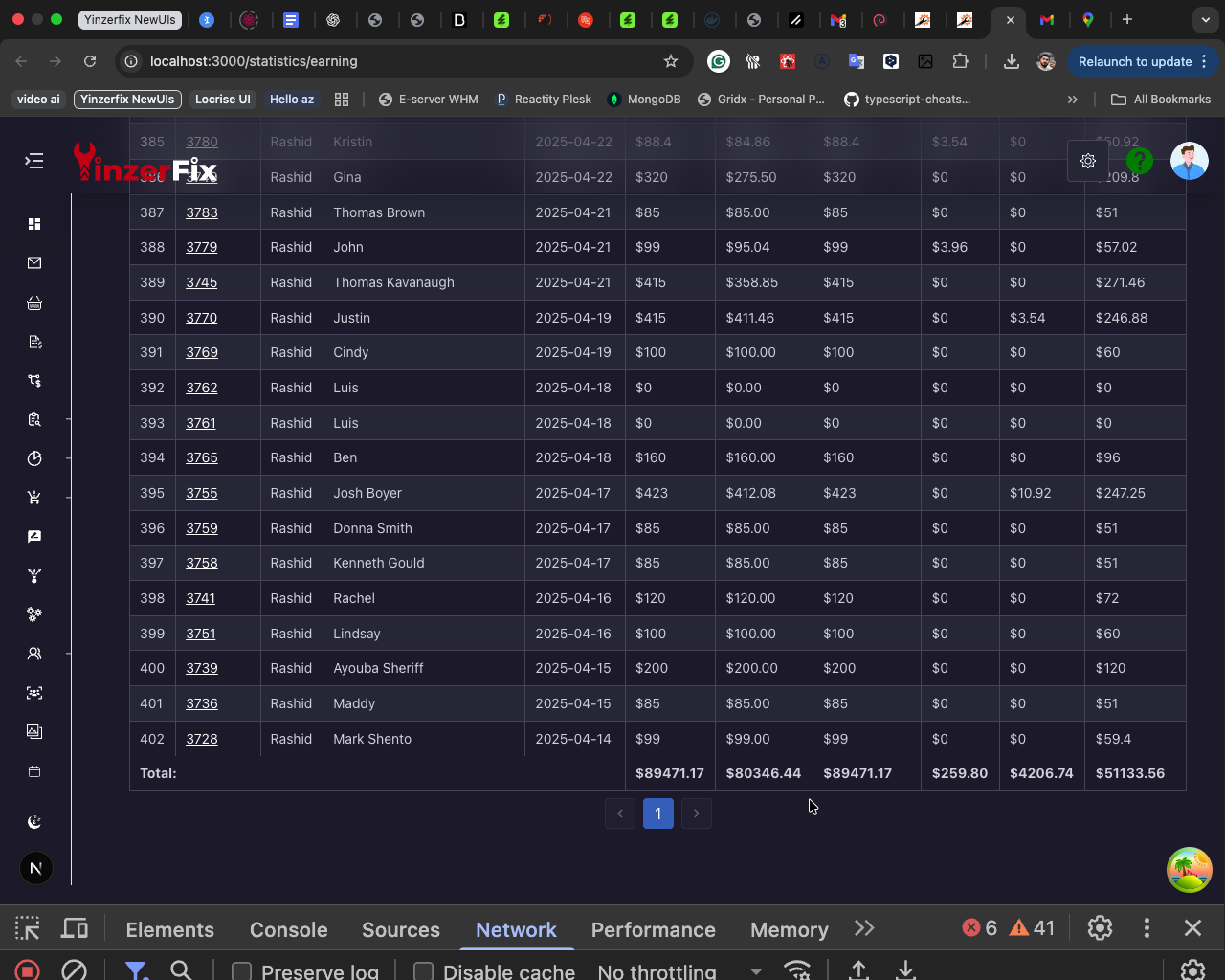
Task: Open messages via the envelope icon
Action: 34,262
